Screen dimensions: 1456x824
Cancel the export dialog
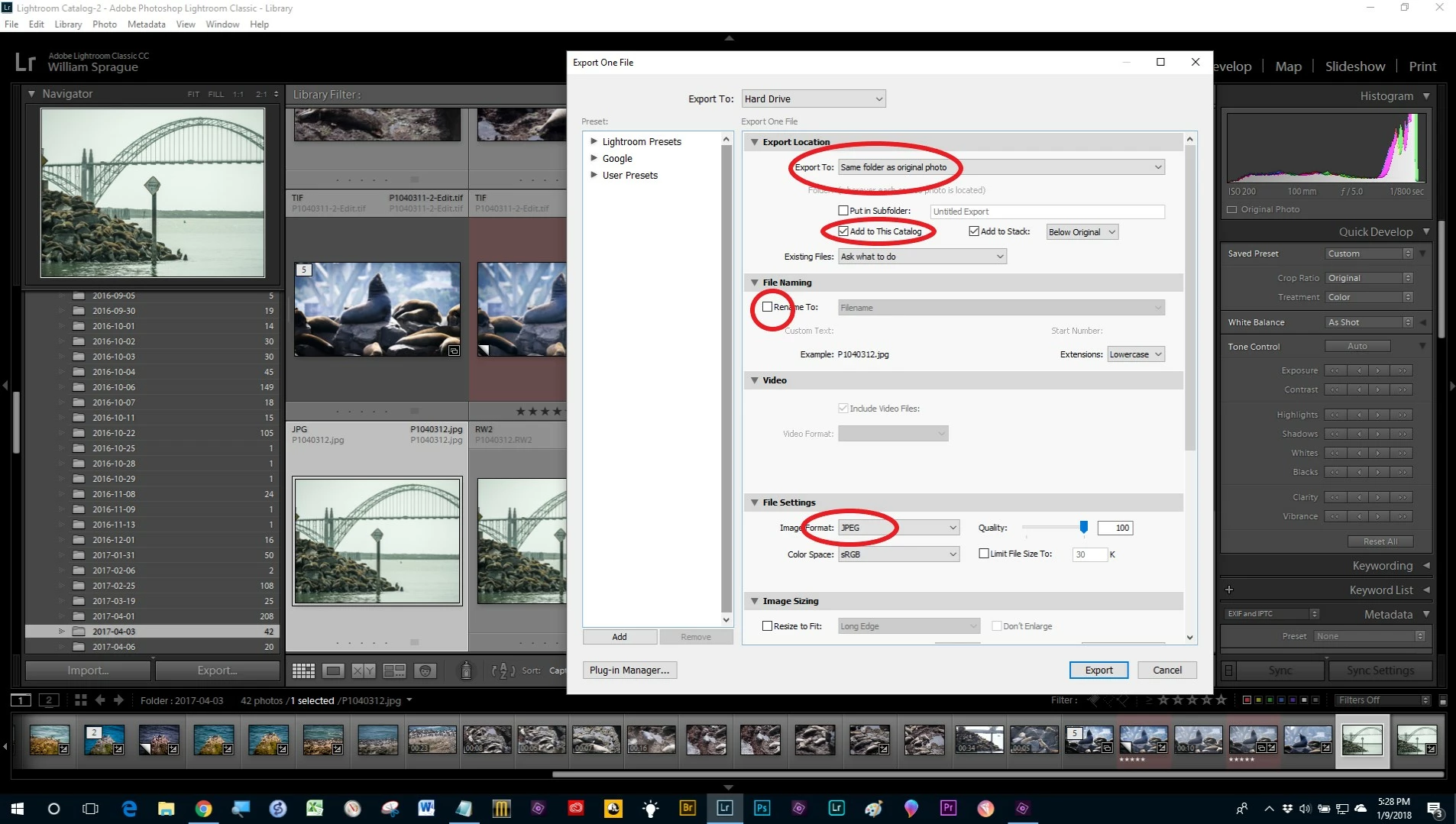click(1166, 670)
